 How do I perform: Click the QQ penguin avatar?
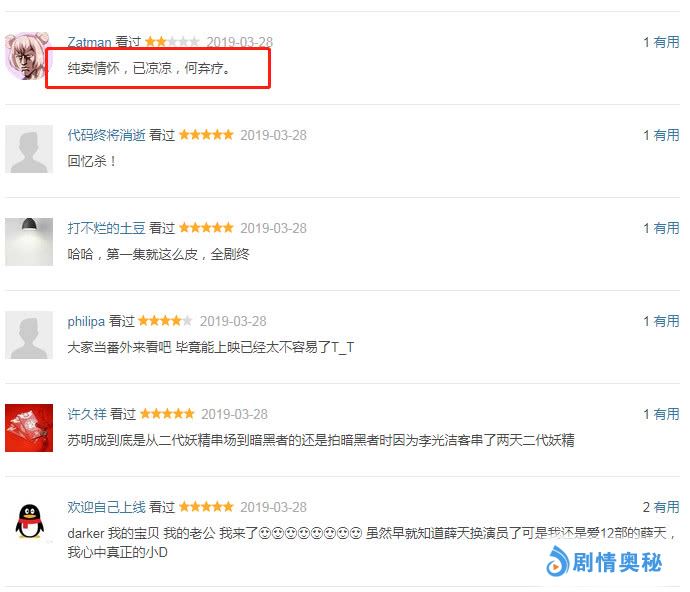(29, 521)
